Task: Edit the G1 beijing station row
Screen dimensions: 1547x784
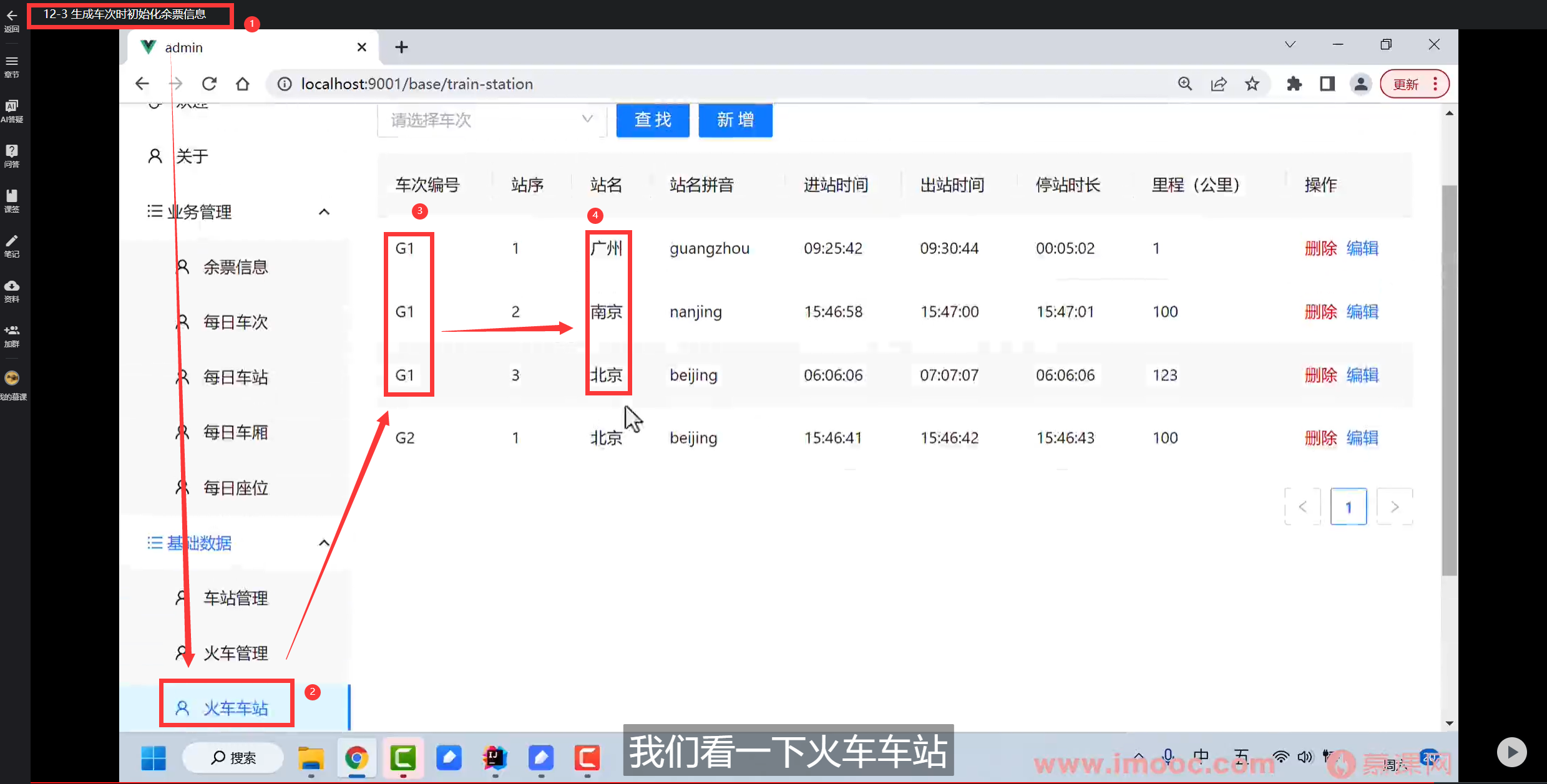Action: coord(1362,375)
